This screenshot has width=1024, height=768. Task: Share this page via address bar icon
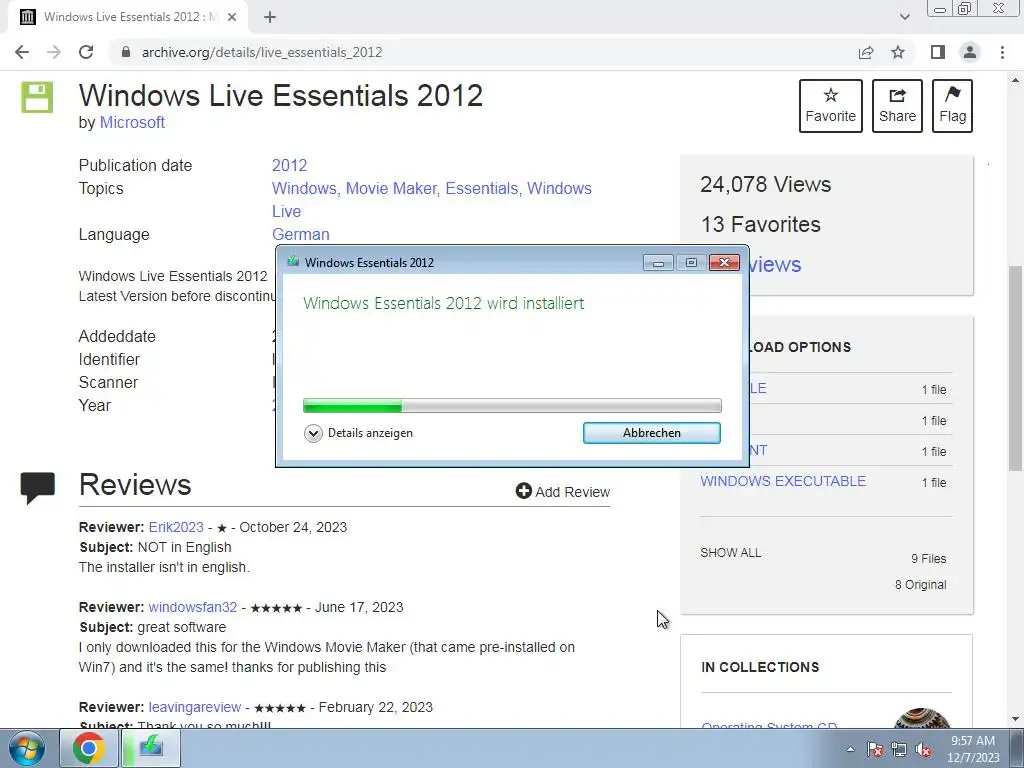pos(866,52)
